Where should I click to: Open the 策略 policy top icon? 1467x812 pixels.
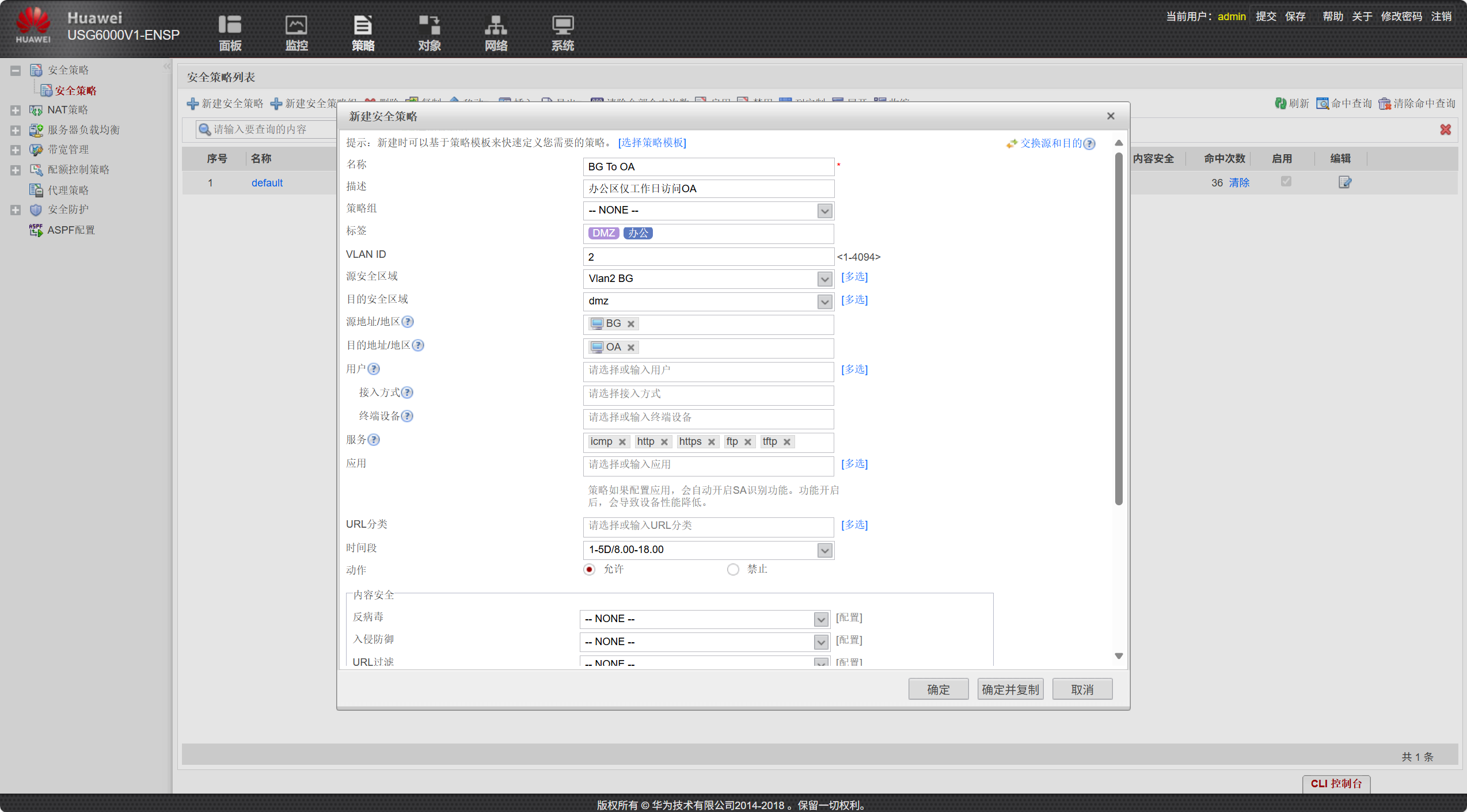click(363, 32)
